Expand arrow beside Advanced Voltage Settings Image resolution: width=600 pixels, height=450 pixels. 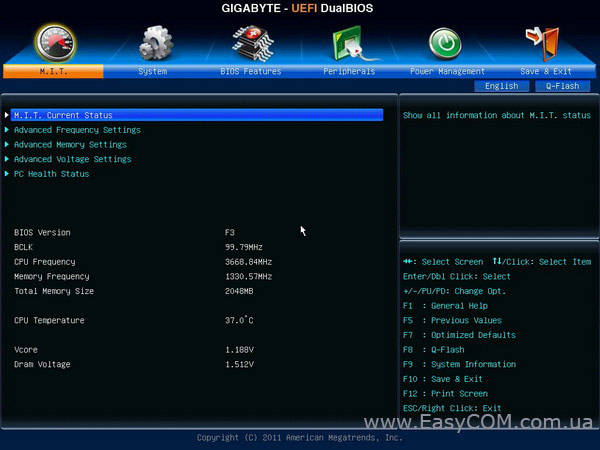7,159
